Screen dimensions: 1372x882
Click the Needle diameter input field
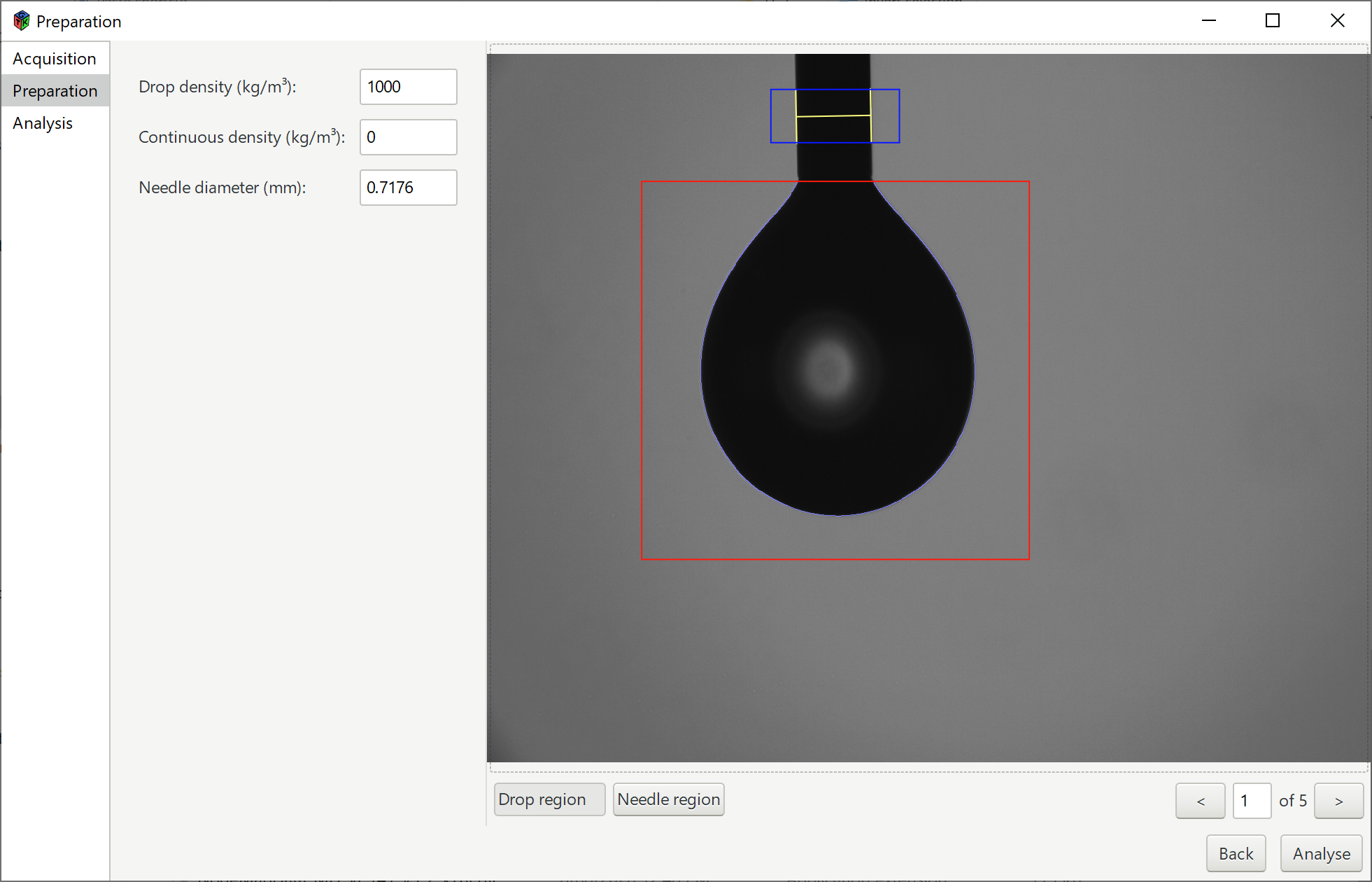point(408,188)
